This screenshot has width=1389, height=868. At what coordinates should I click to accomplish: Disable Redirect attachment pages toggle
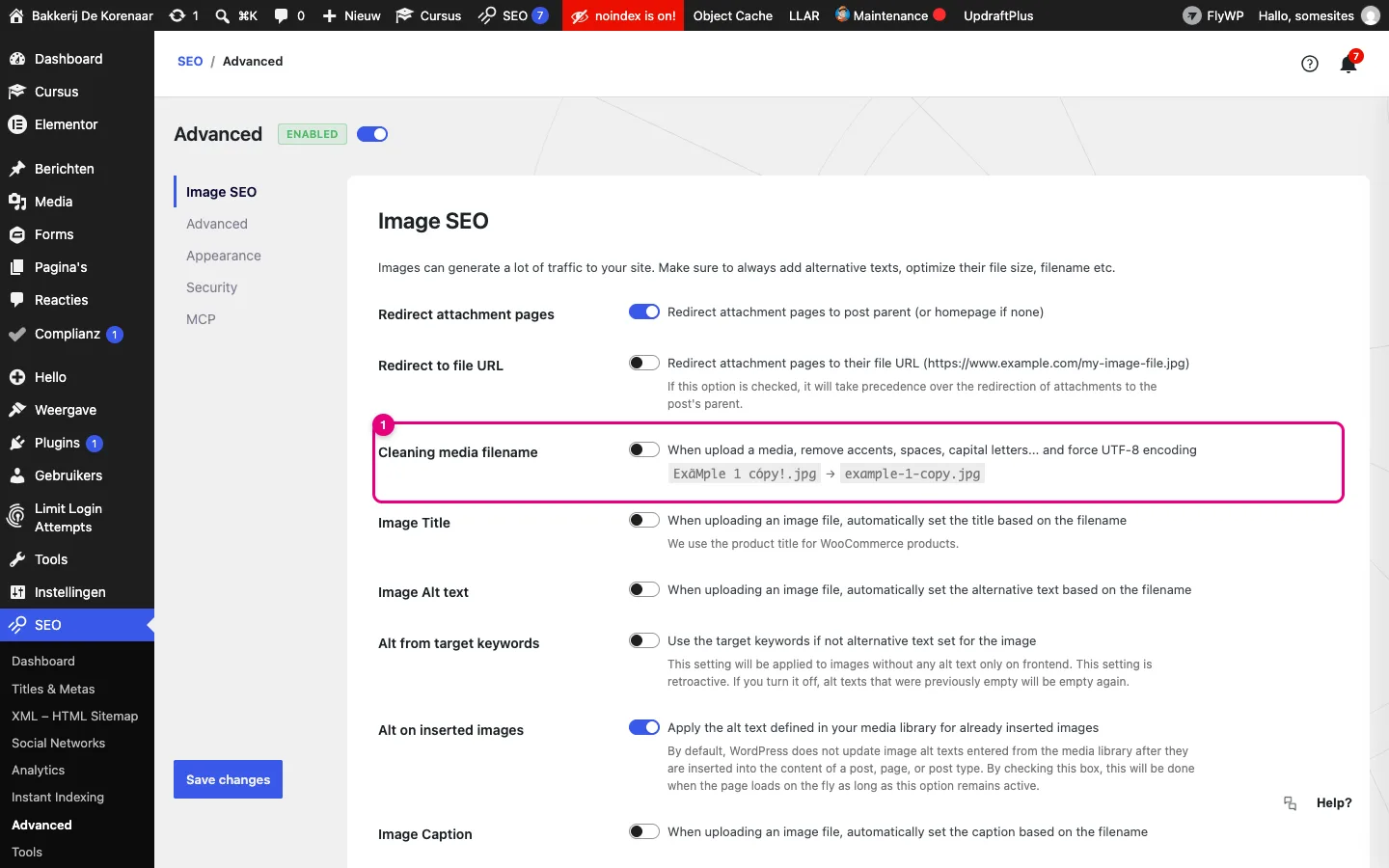pyautogui.click(x=644, y=312)
